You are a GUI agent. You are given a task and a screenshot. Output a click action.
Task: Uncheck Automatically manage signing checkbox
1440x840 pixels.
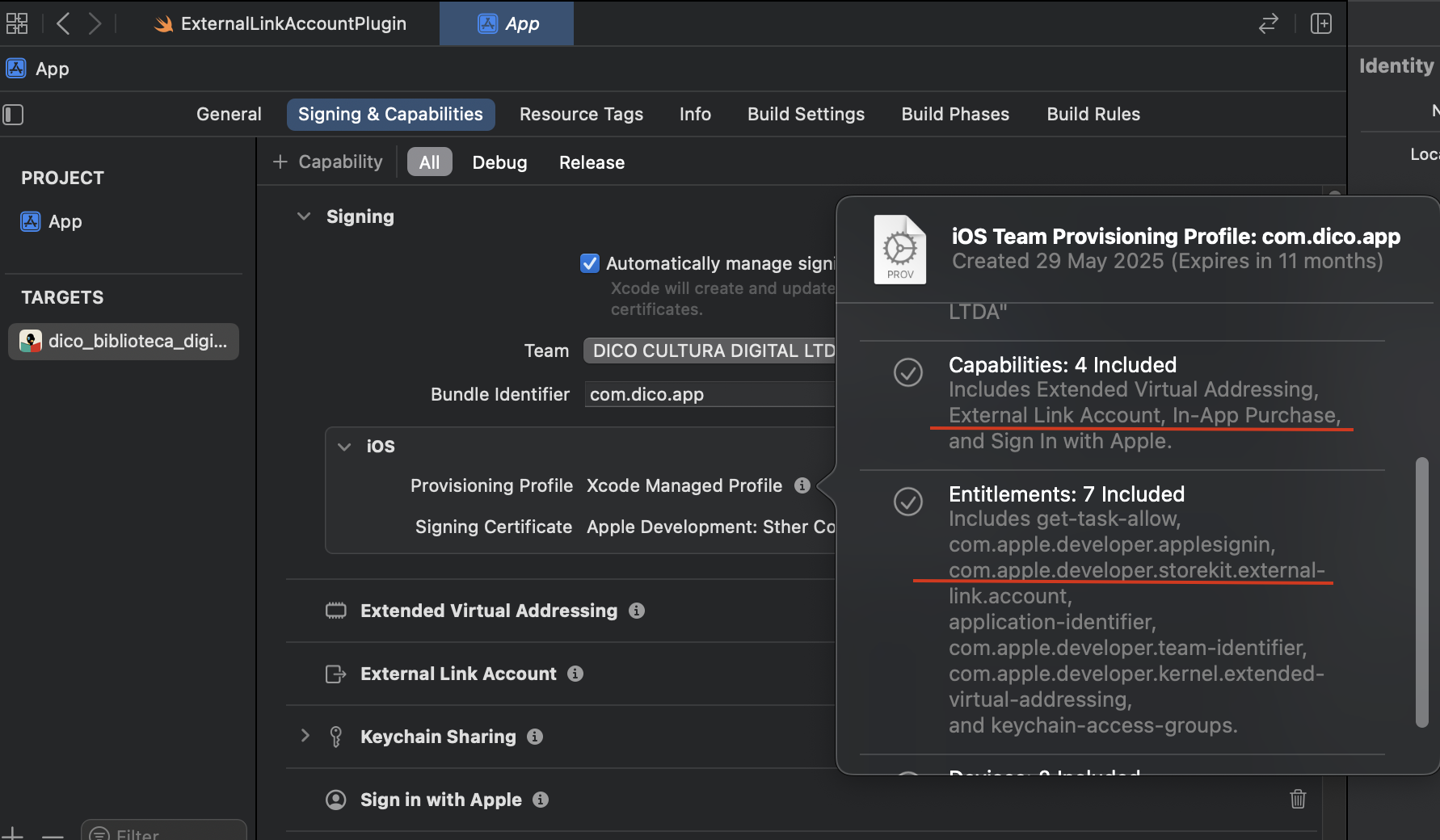[590, 263]
